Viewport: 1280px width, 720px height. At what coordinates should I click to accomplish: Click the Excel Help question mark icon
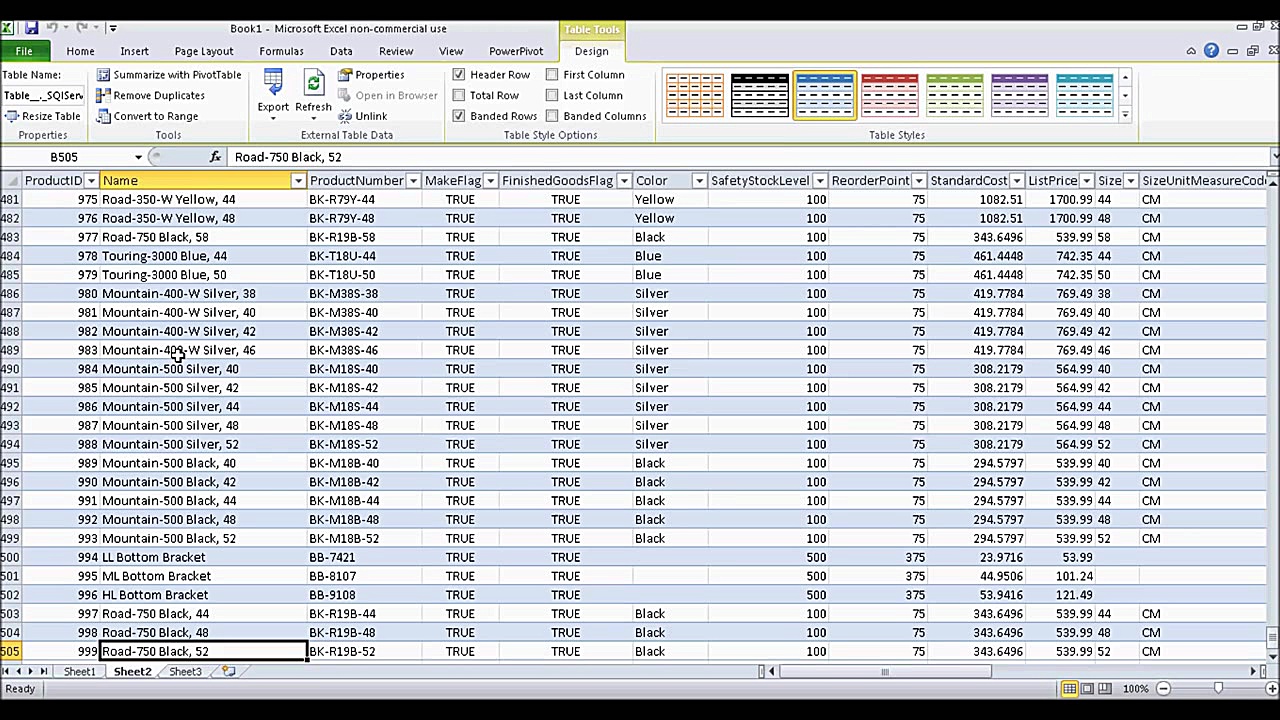pos(1211,51)
